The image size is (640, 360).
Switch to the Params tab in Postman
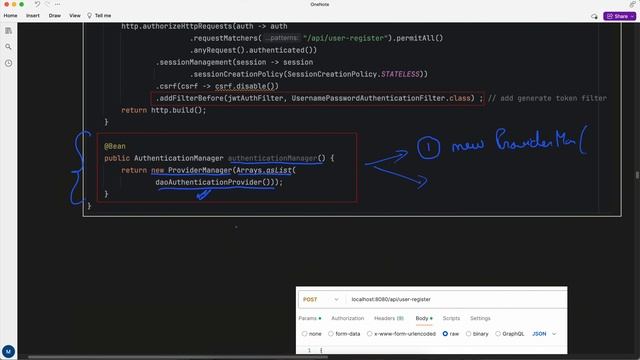pos(309,318)
